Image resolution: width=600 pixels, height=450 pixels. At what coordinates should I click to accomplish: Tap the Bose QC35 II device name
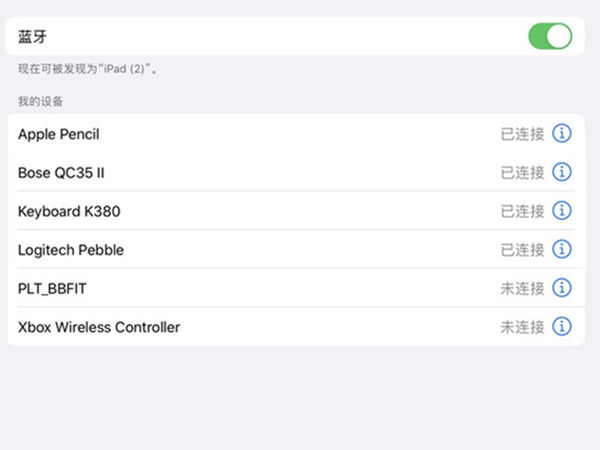[61, 172]
